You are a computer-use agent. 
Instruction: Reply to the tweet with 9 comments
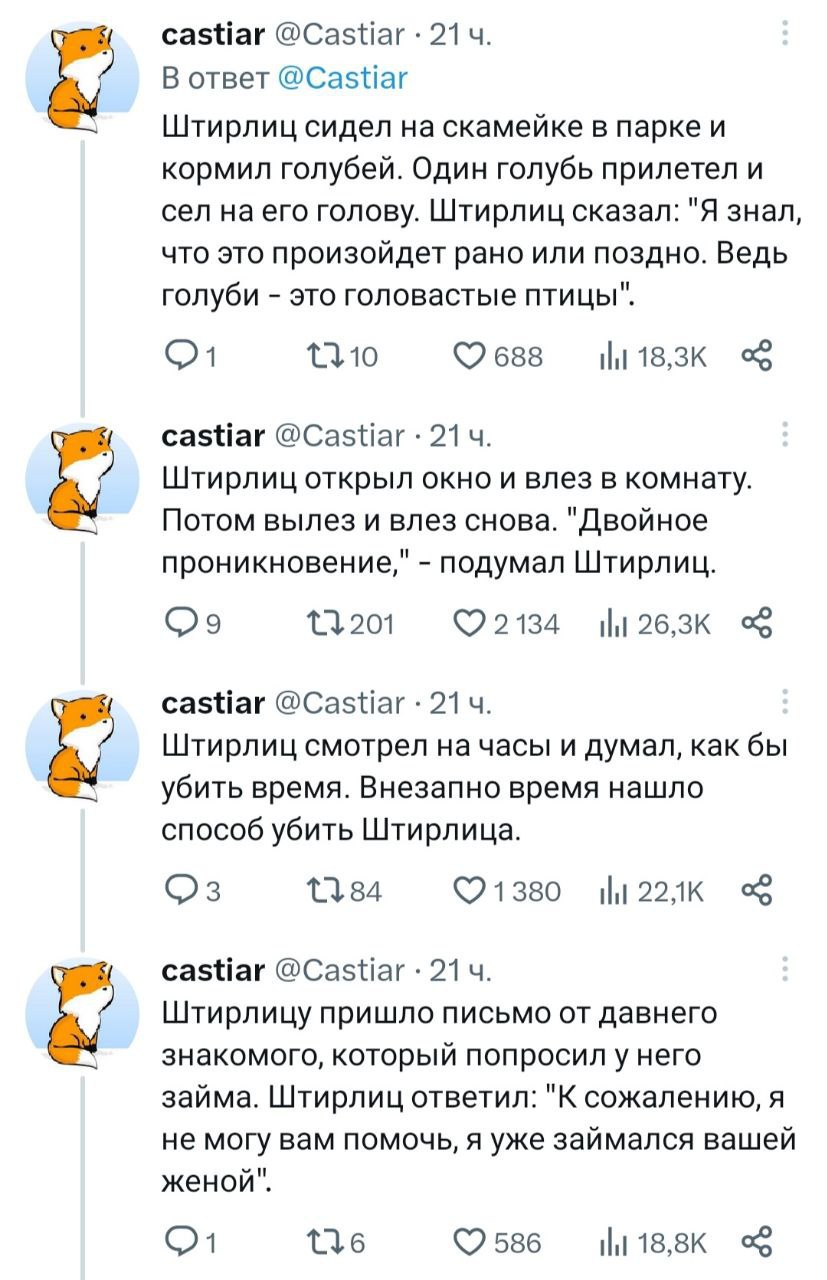click(x=179, y=625)
